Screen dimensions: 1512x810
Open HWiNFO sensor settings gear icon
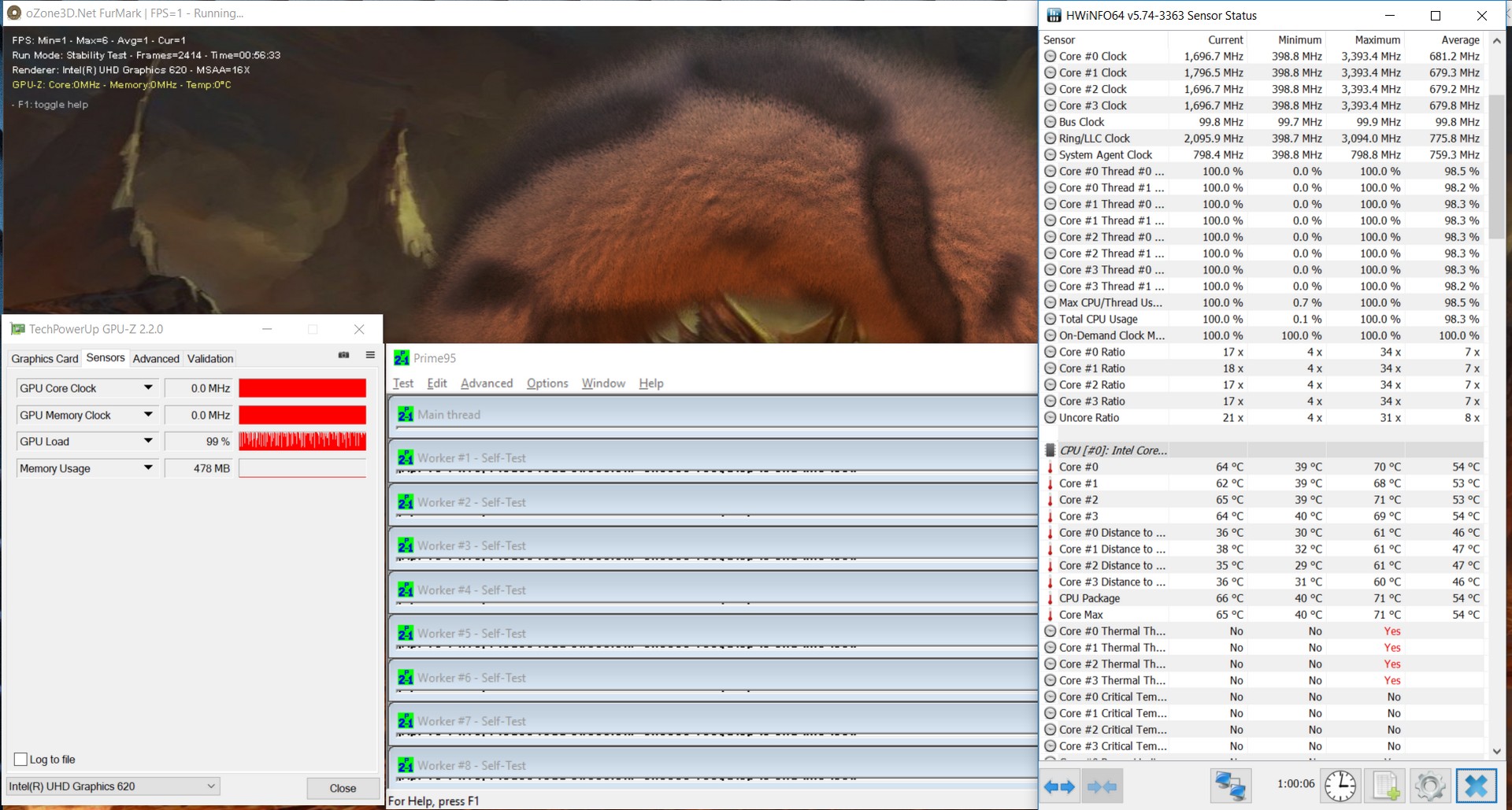[1430, 786]
